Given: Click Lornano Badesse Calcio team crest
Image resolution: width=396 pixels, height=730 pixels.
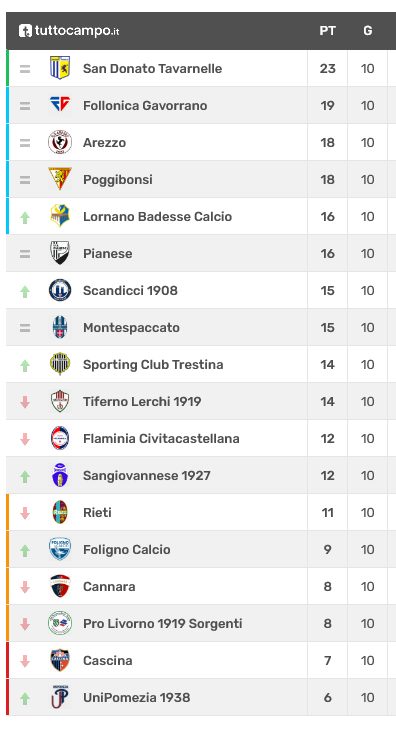Looking at the screenshot, I should pos(60,216).
